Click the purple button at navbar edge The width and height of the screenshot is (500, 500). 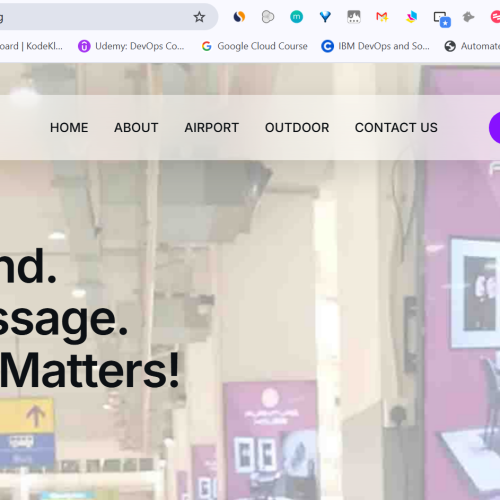tap(495, 128)
